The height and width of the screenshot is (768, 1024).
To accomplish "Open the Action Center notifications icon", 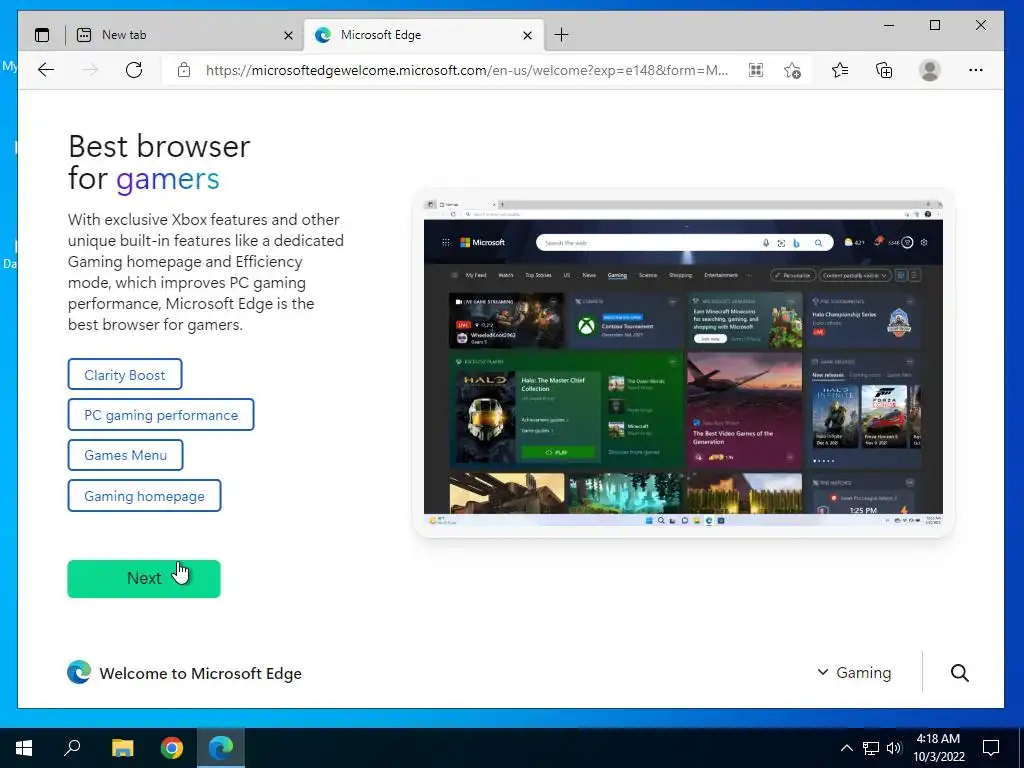I will pyautogui.click(x=991, y=748).
